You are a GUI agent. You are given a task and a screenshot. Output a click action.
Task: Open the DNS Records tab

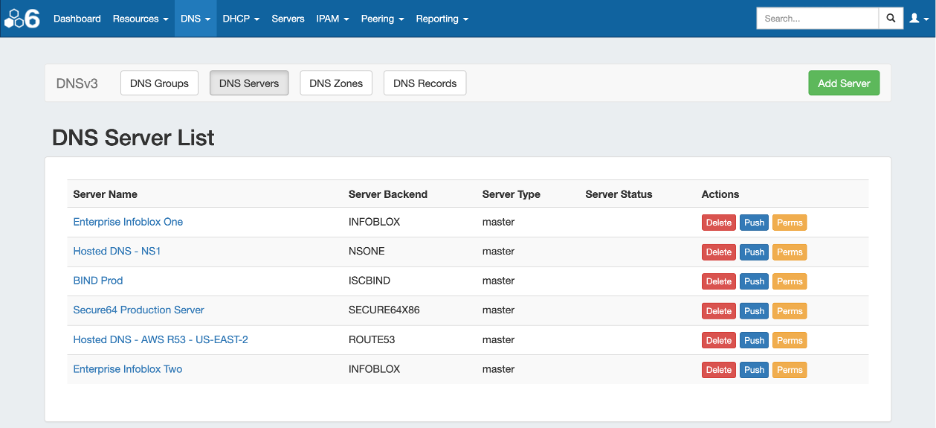(424, 84)
